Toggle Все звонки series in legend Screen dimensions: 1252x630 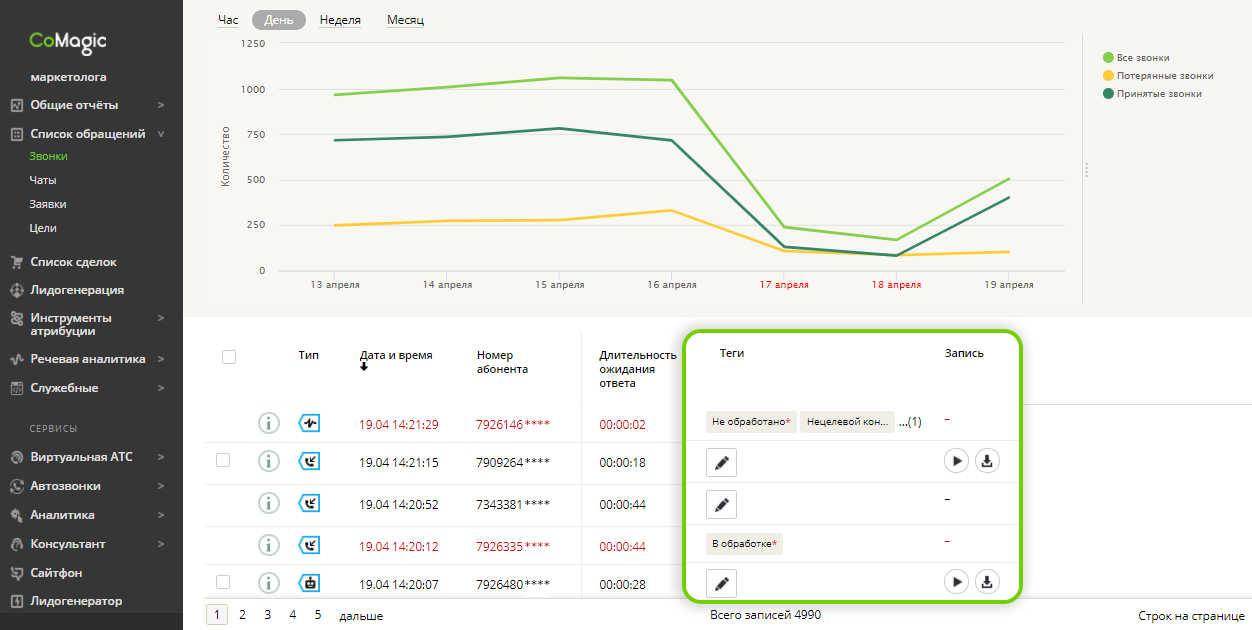[1136, 57]
